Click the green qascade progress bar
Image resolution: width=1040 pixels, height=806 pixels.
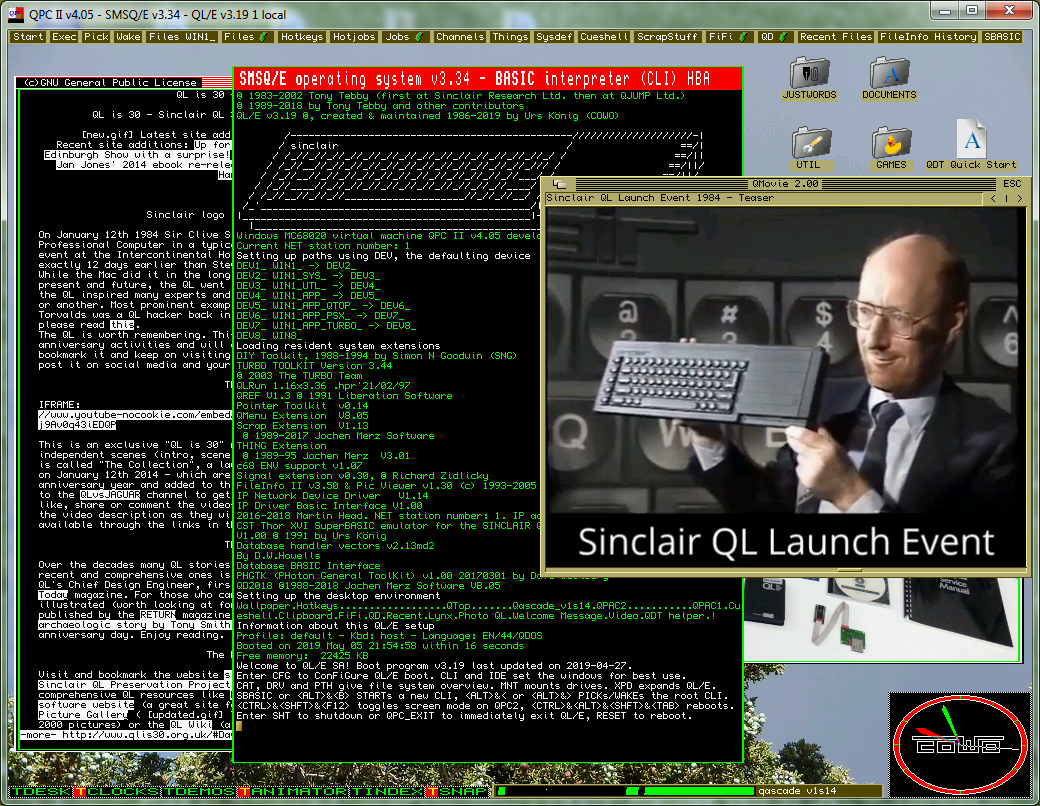click(700, 791)
